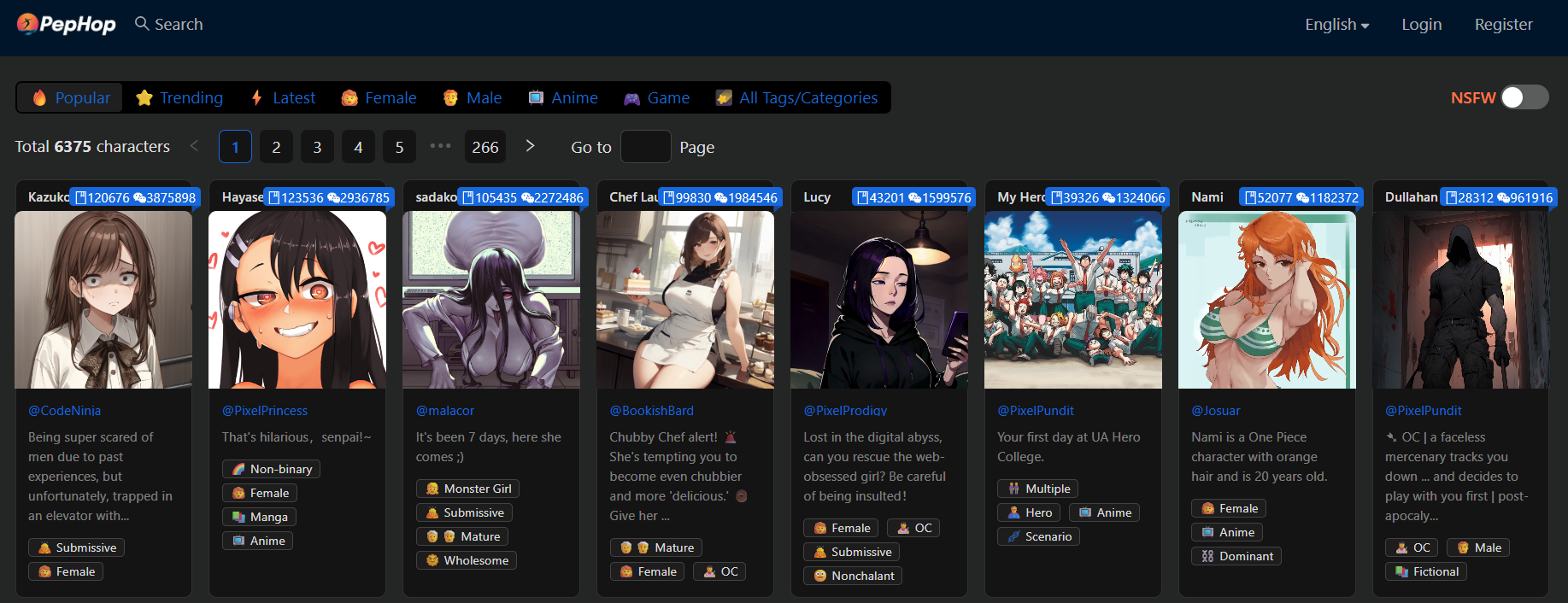The image size is (1568, 603).
Task: Click Submissive tag on Kazuko card
Action: (76, 547)
